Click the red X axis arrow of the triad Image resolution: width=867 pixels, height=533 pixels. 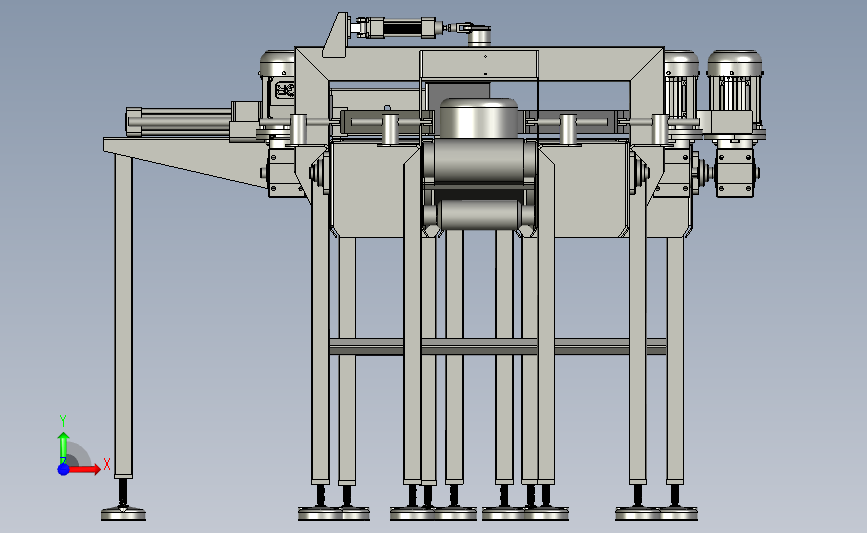tap(85, 469)
